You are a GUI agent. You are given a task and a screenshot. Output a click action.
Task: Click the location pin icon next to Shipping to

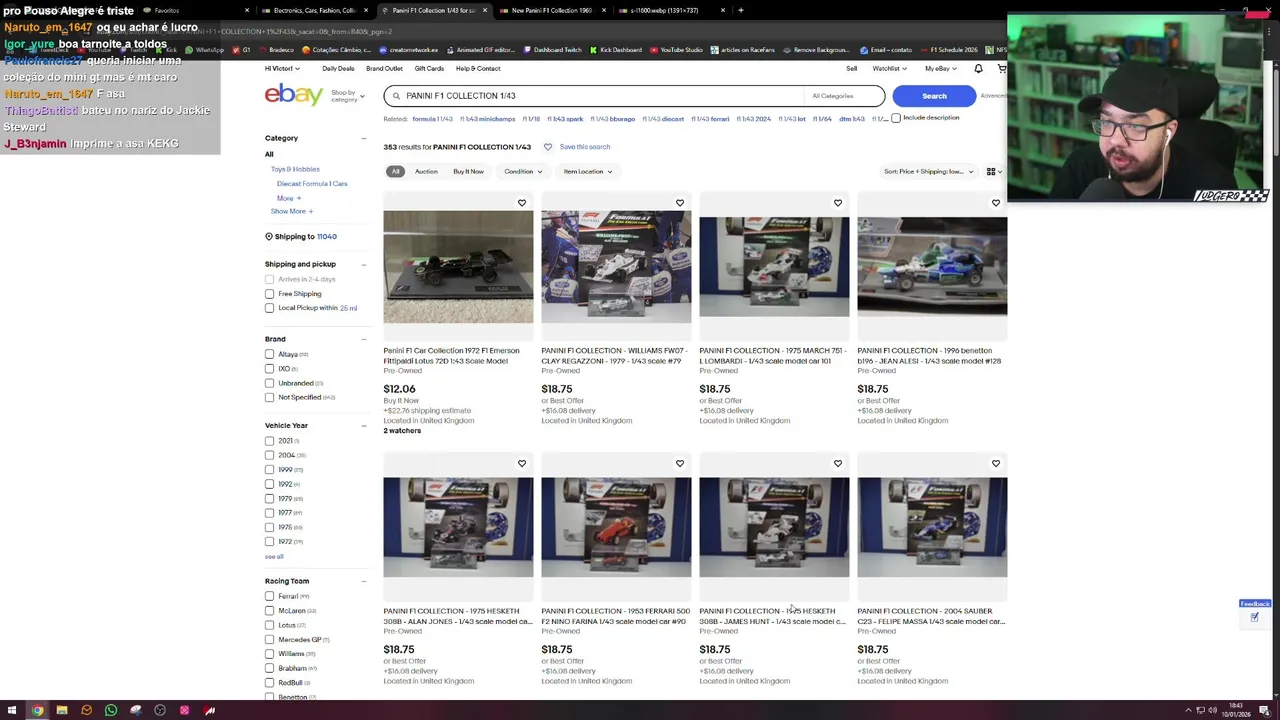[x=268, y=237]
